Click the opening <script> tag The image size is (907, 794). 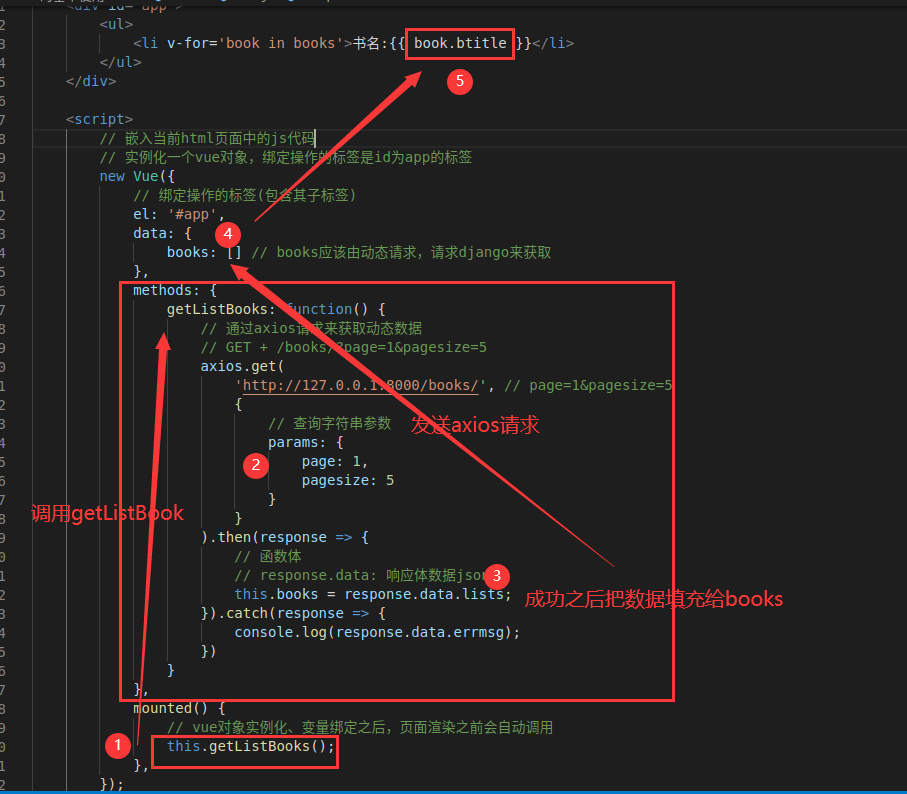point(99,119)
